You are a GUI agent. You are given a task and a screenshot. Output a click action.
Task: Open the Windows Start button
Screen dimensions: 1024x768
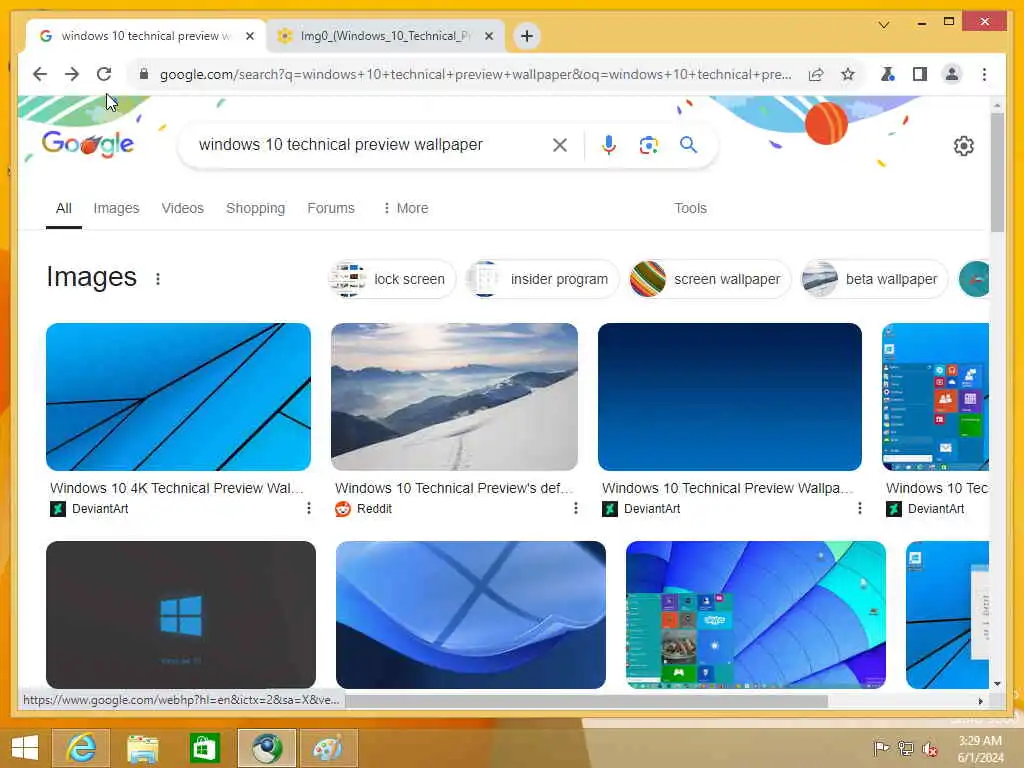(x=25, y=748)
